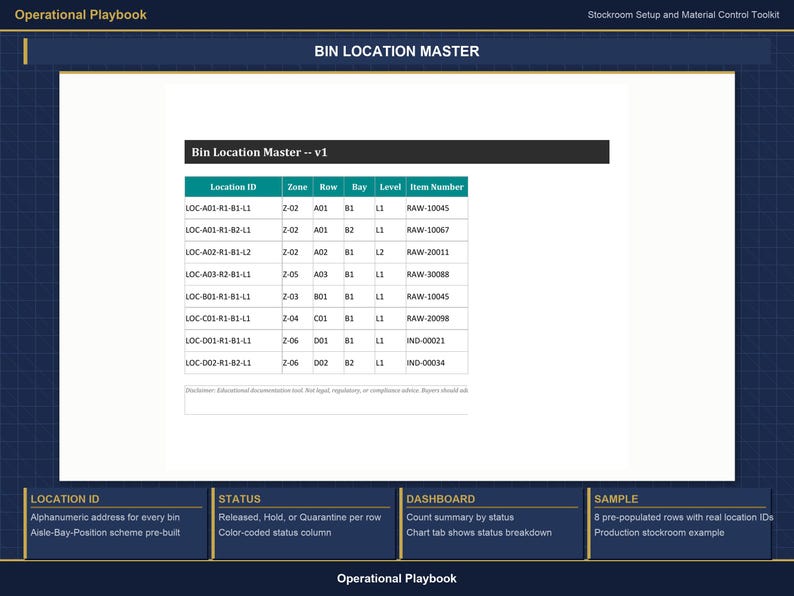The height and width of the screenshot is (596, 794).
Task: Click 'Alphanumeric address for every bin' text
Action: [105, 517]
